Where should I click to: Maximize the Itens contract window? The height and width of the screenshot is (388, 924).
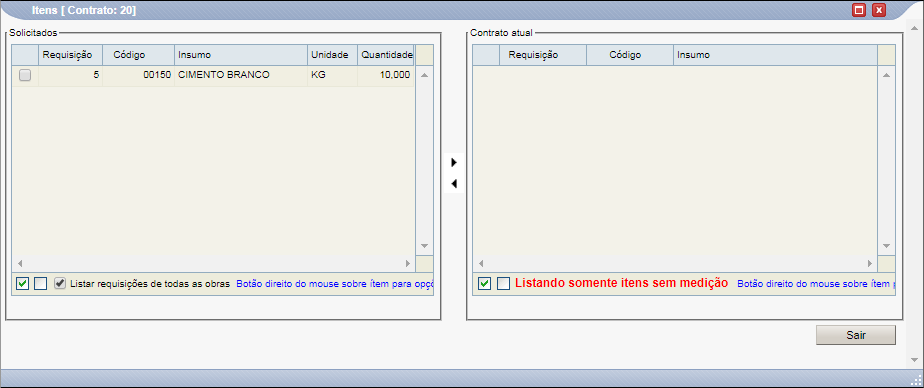pos(859,10)
